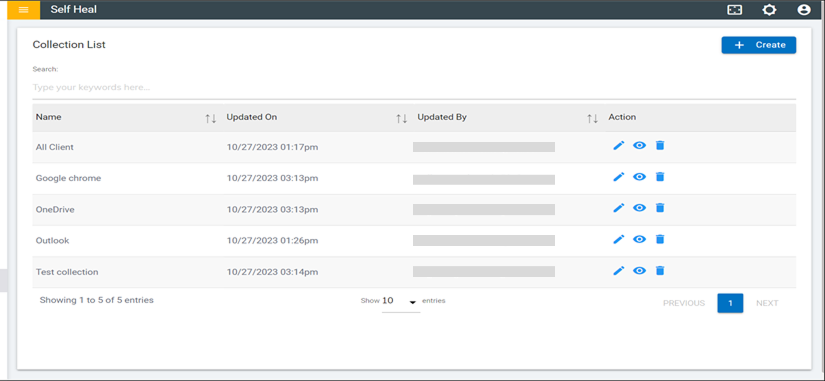This screenshot has width=825, height=381.
Task: Go to pagination page 1
Action: point(730,303)
